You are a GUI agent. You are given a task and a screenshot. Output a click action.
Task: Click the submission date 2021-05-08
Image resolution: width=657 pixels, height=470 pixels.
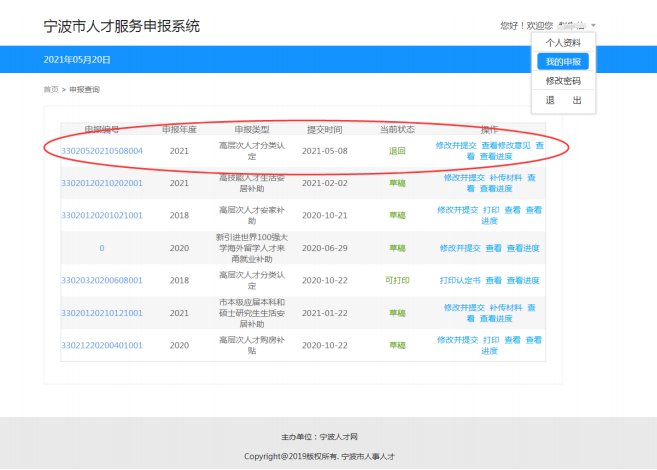pos(325,151)
